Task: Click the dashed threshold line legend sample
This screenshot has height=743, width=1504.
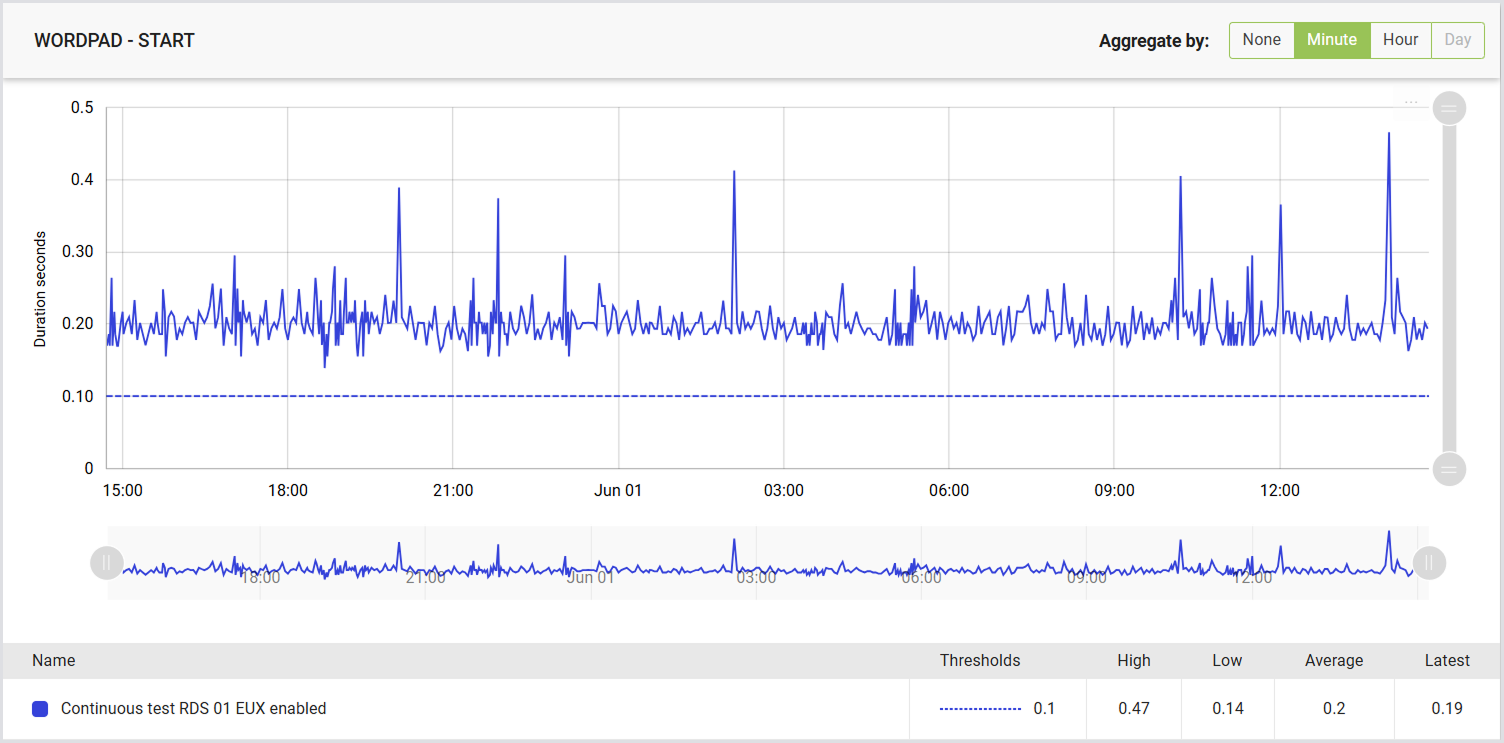Action: 980,709
